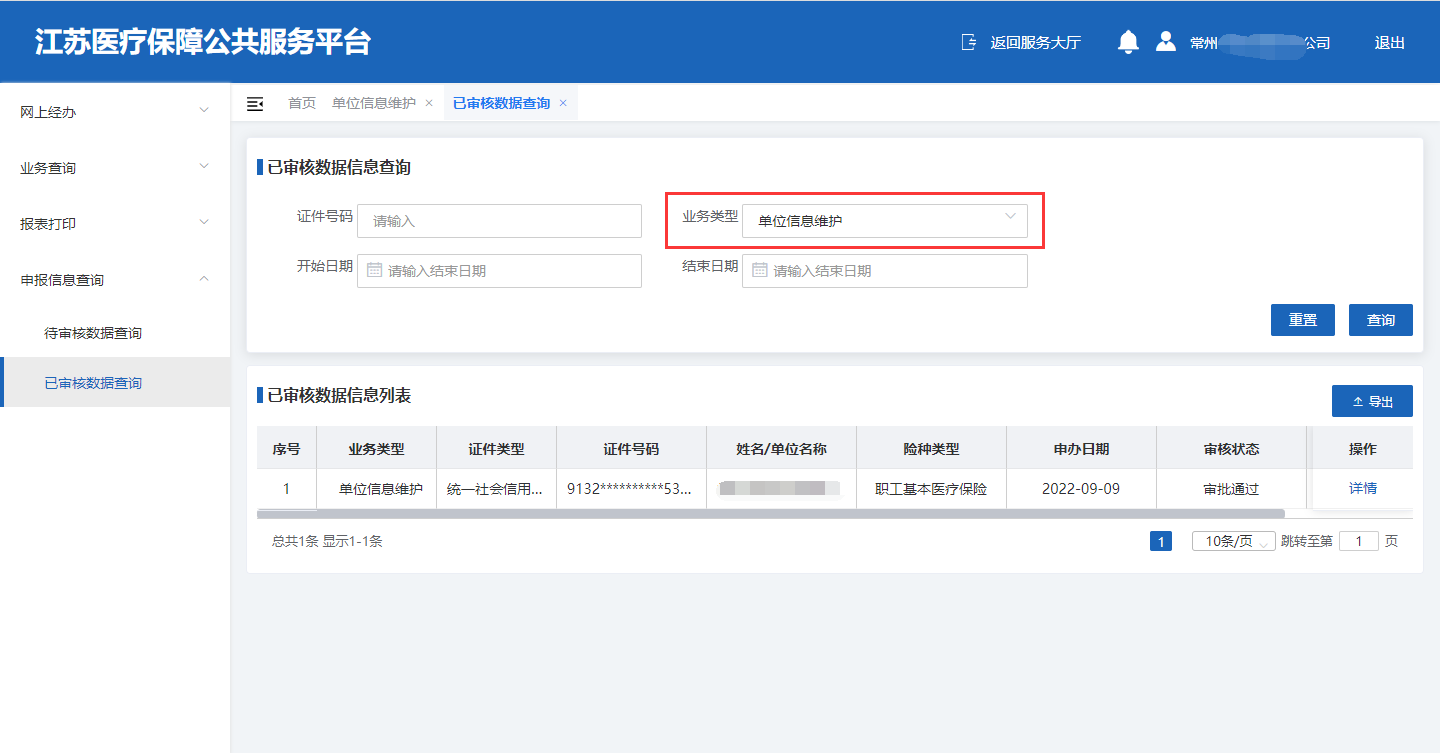Viewport: 1440px width, 753px height.
Task: Open the 业务类型 dropdown
Action: [x=884, y=221]
